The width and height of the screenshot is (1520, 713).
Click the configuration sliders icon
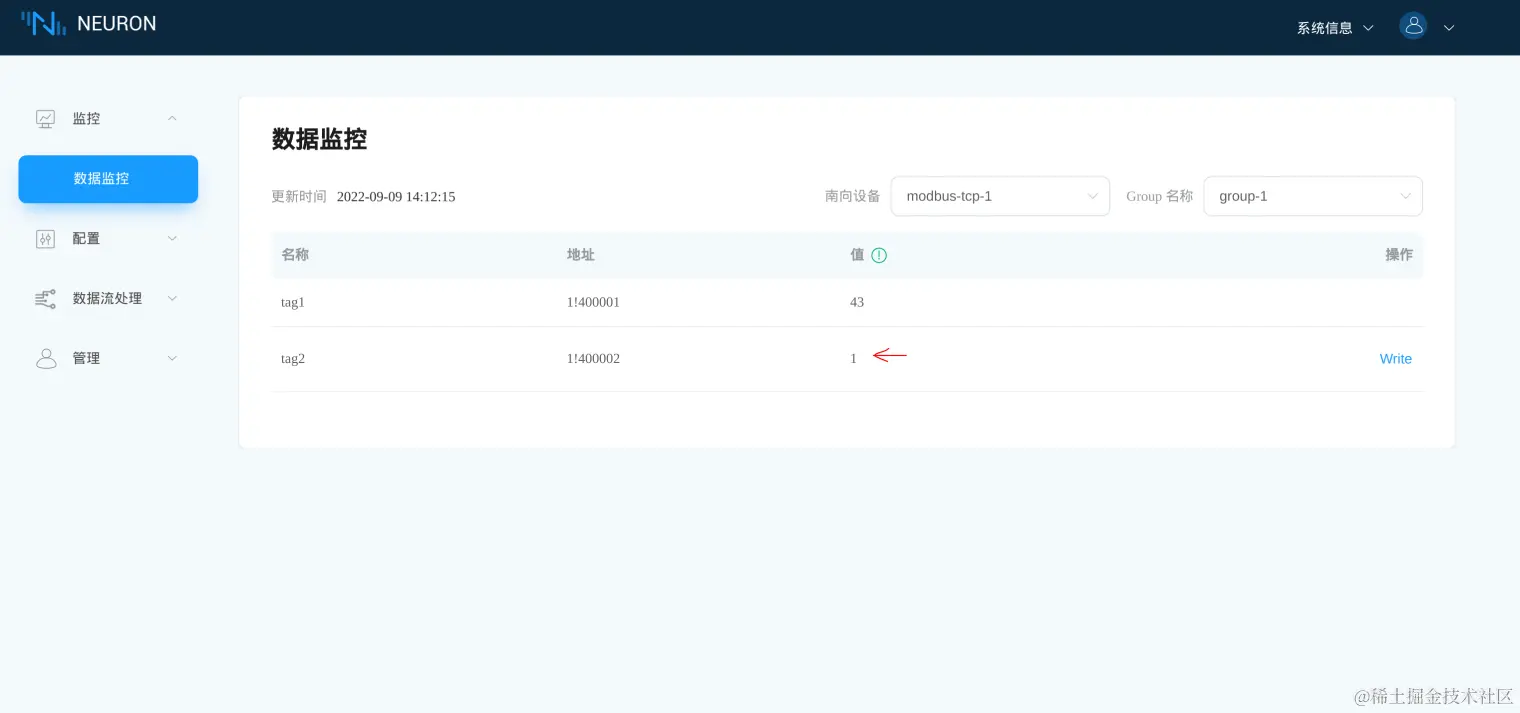[46, 239]
